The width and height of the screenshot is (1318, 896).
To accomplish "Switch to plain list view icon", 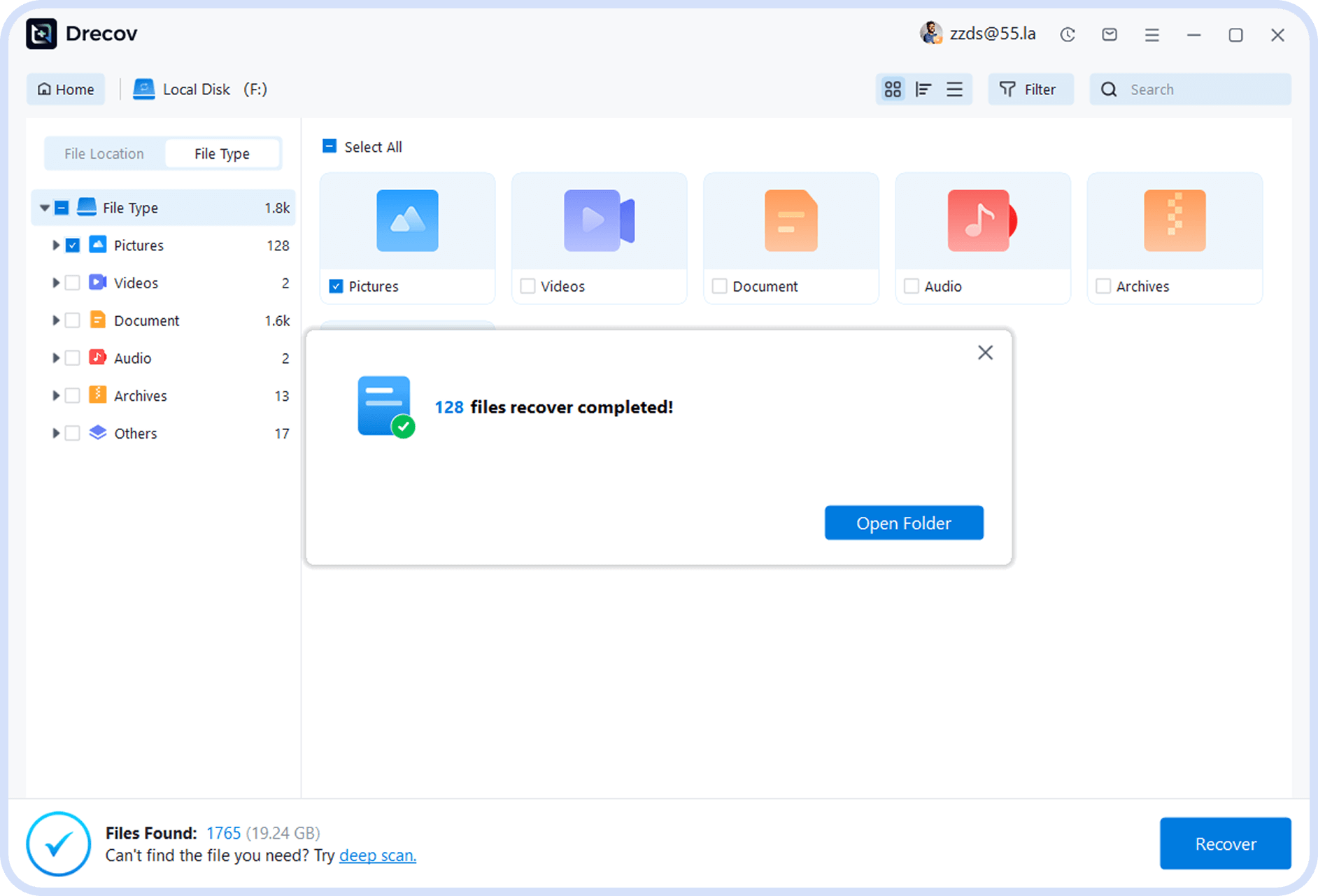I will [954, 90].
